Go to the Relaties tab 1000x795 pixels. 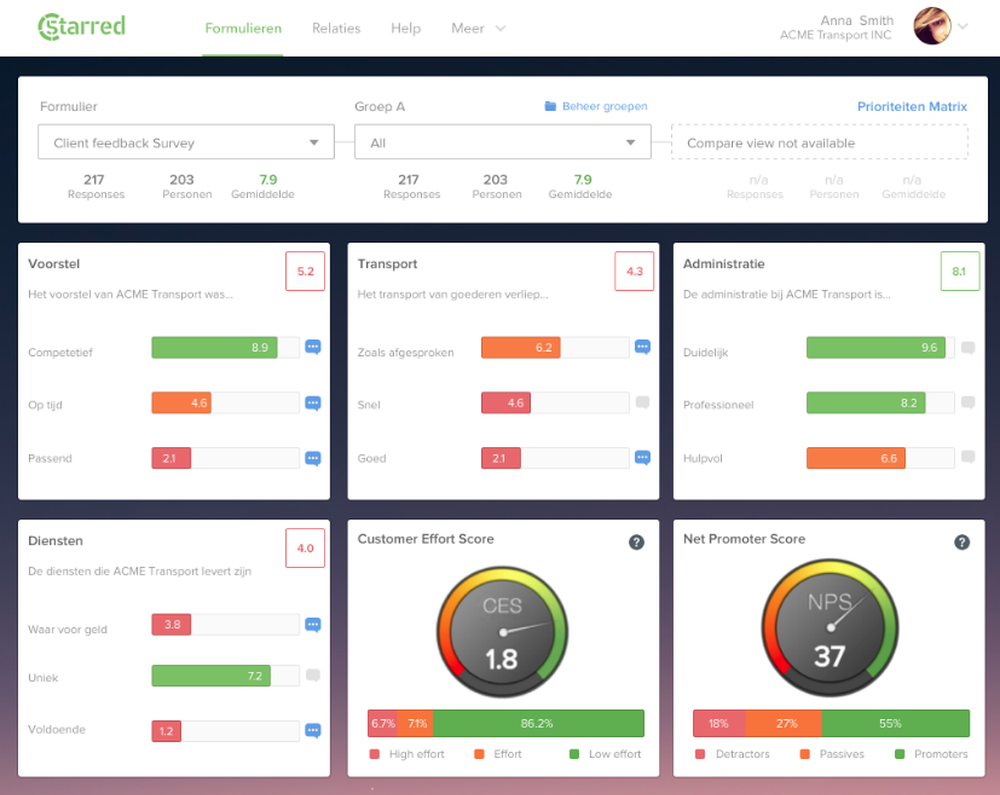336,29
